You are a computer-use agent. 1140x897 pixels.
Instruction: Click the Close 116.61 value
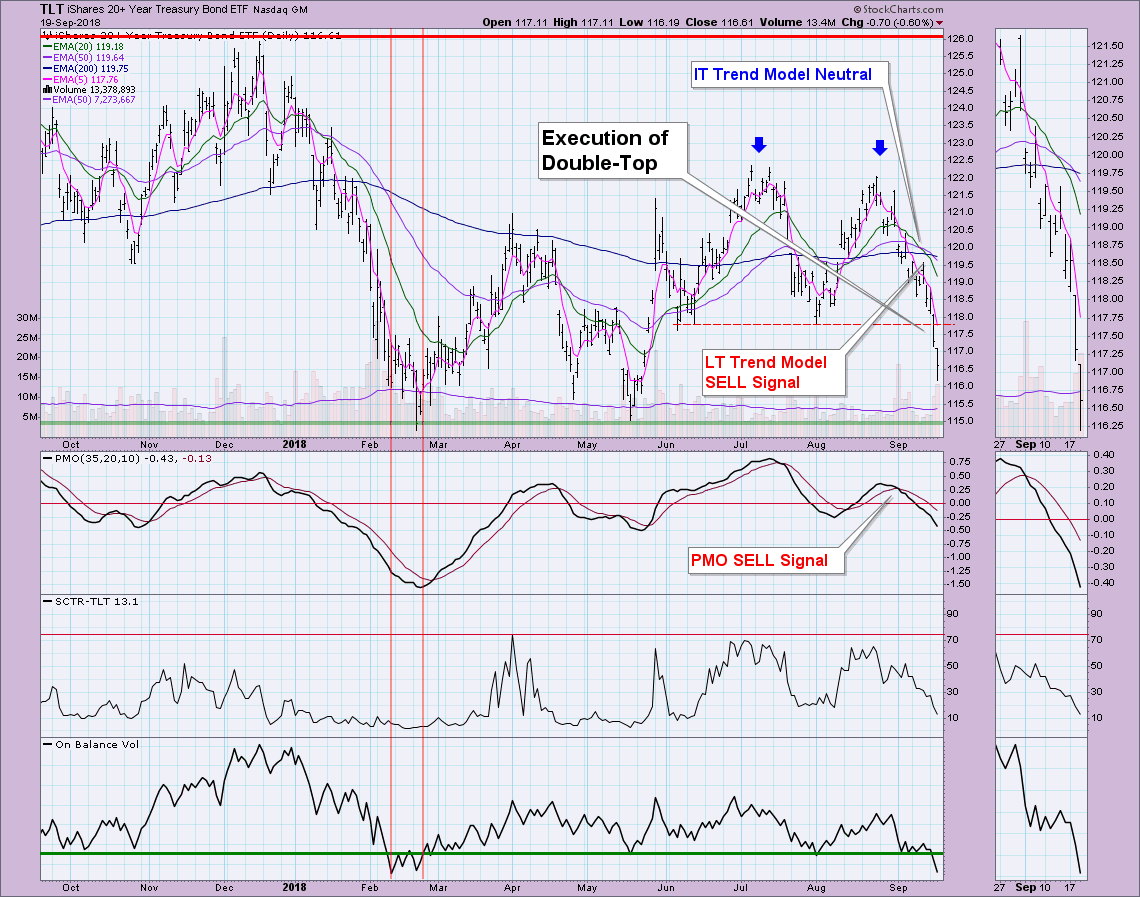point(719,23)
